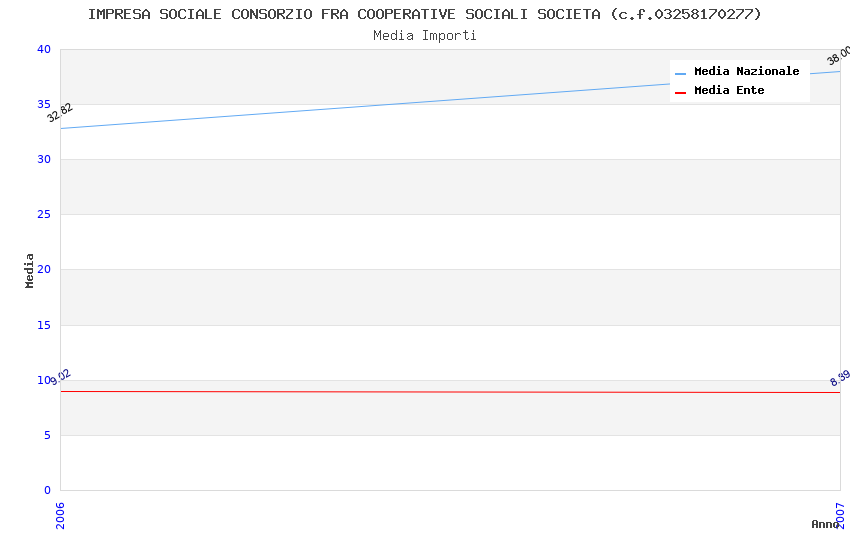Click the Media y-axis title
850x550 pixels.
tap(29, 270)
